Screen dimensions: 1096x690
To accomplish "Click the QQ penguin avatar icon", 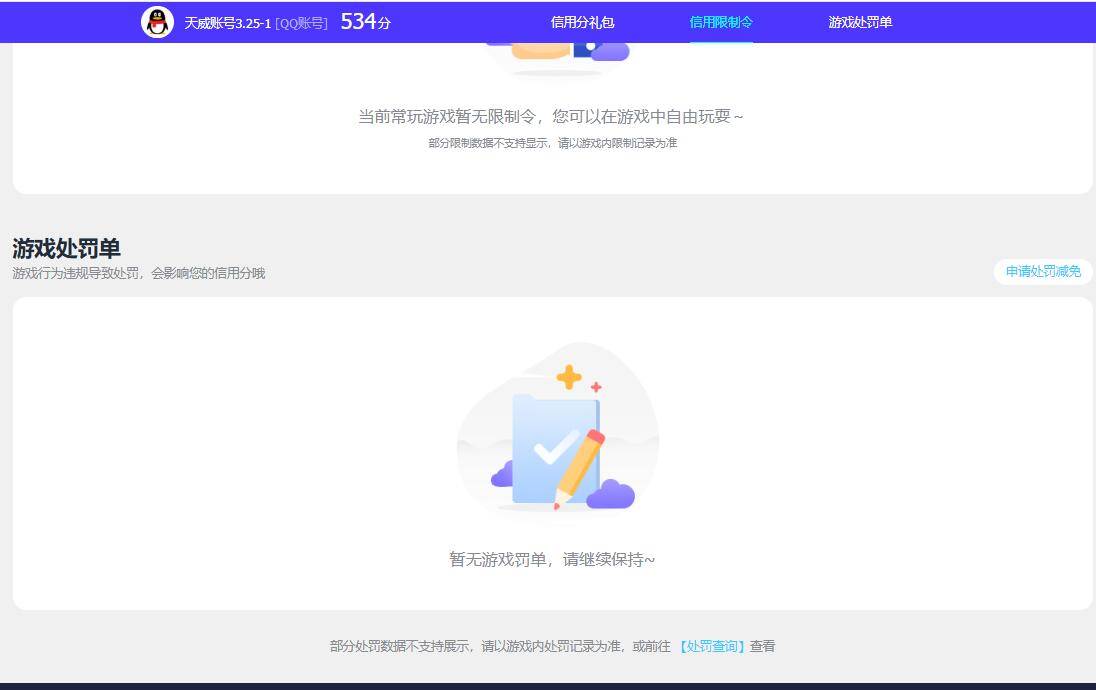I will [157, 20].
